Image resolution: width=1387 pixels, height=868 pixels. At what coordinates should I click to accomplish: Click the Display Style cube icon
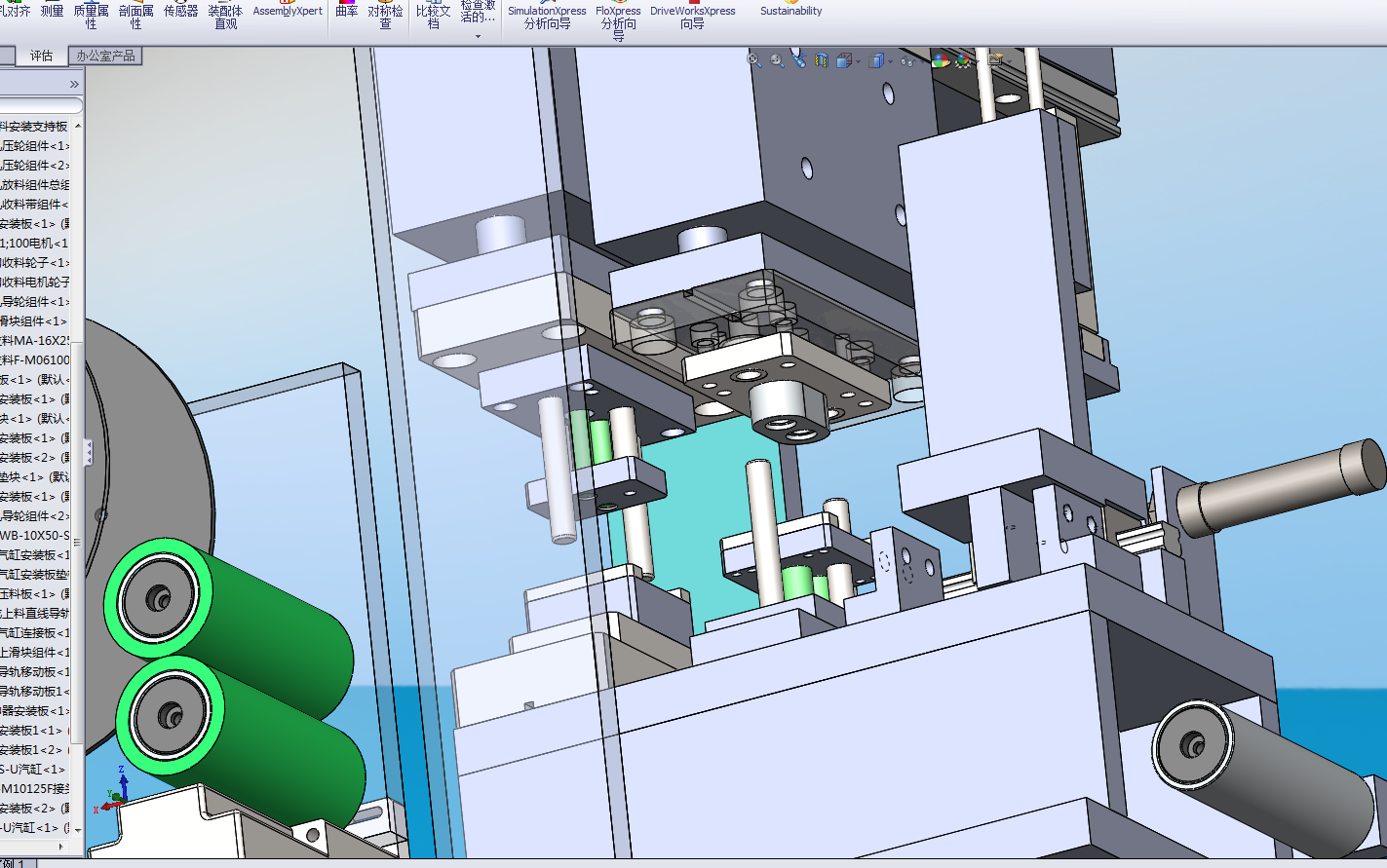(x=877, y=60)
